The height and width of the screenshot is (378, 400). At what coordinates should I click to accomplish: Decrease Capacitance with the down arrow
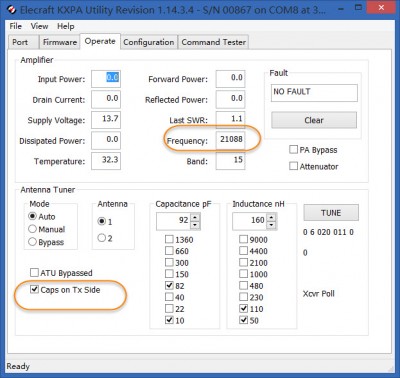[x=195, y=226]
